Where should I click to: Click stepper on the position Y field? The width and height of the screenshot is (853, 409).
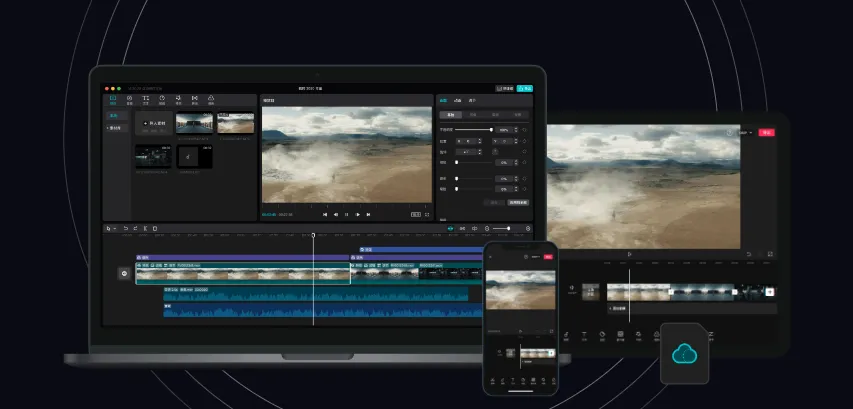(516, 141)
